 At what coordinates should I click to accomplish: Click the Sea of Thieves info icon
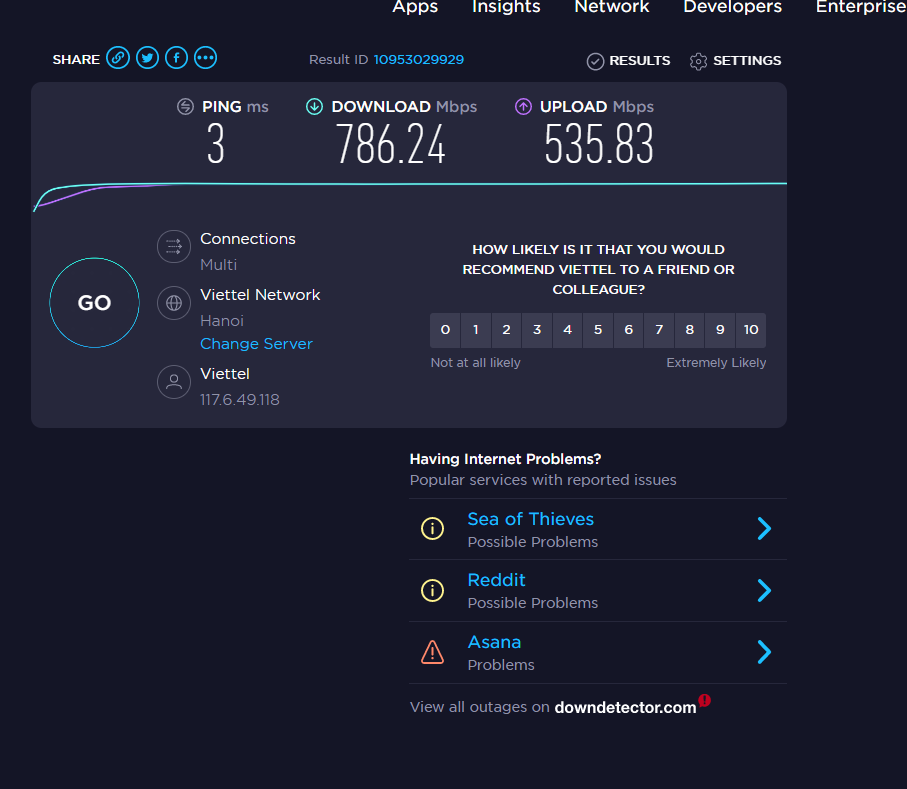(x=433, y=528)
